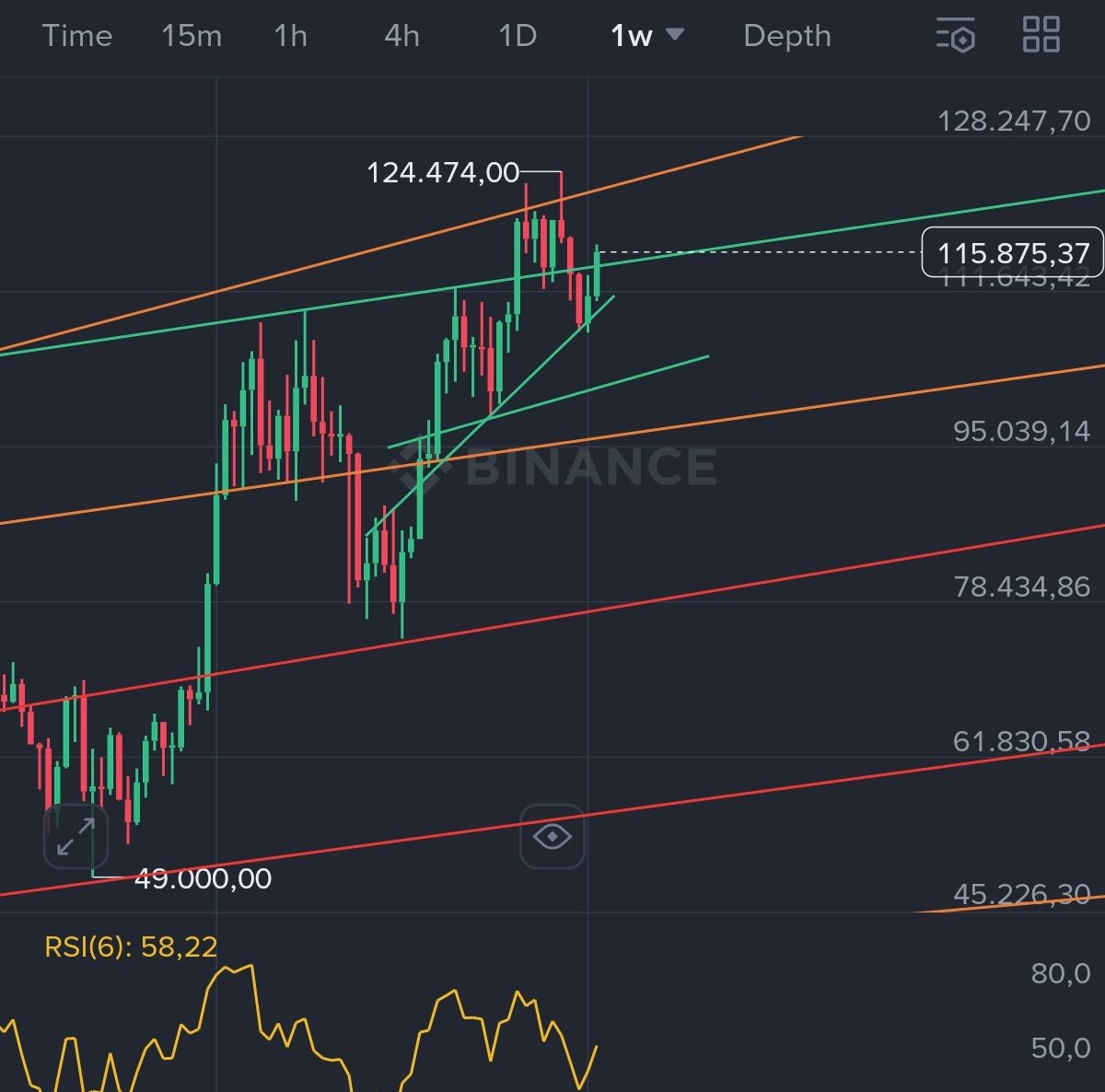The height and width of the screenshot is (1092, 1105).
Task: Click the 95.039,14 price axis value
Action: 1022,431
